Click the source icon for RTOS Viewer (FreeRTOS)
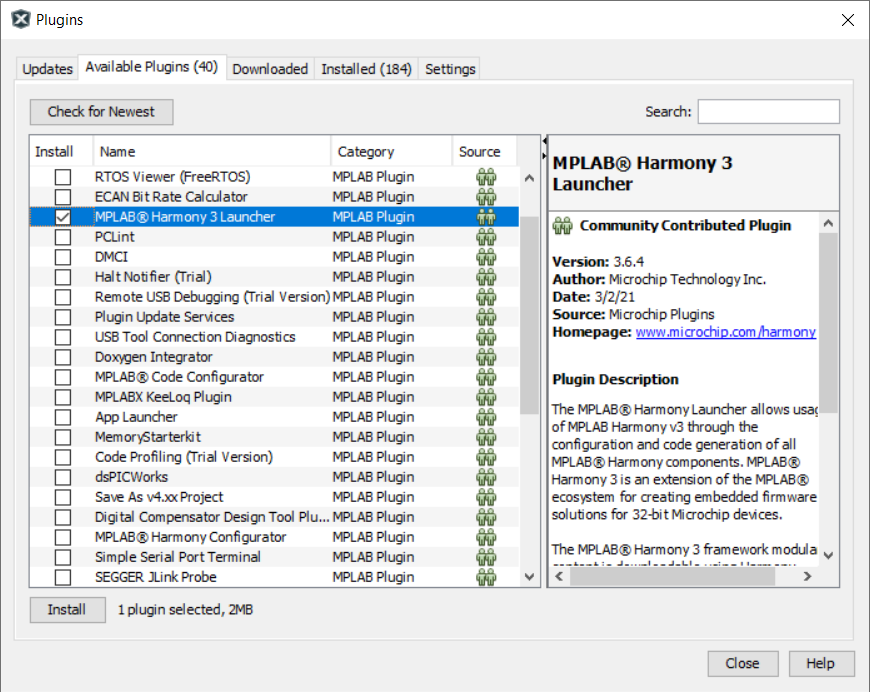870x692 pixels. click(x=486, y=176)
